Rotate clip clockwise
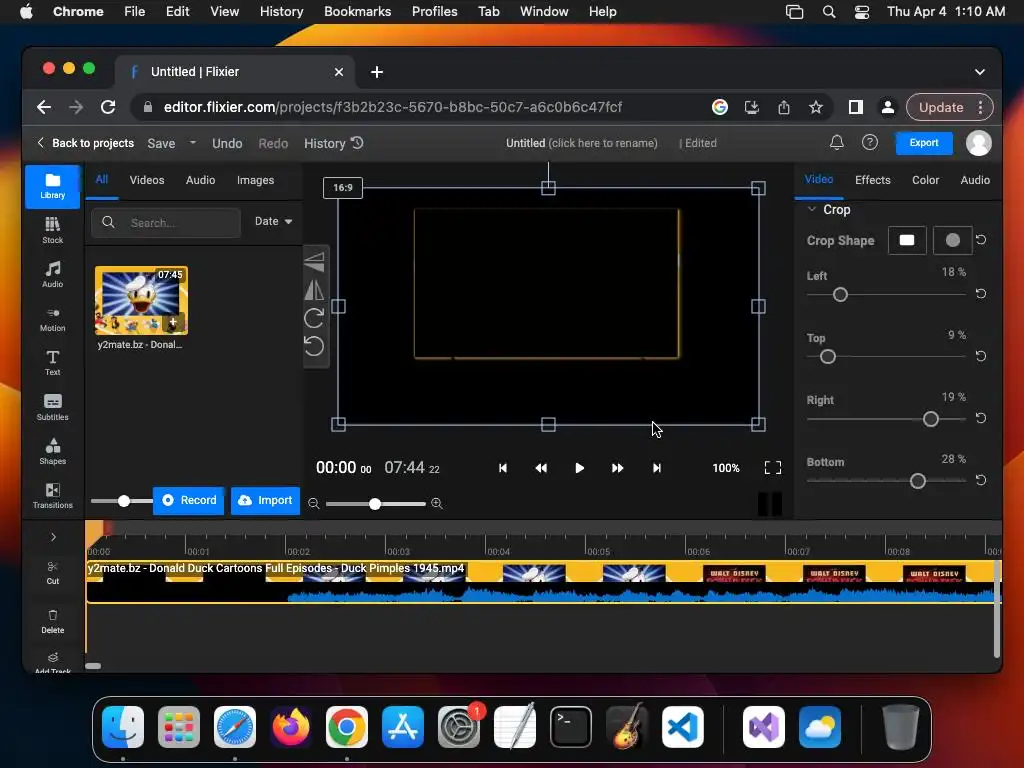The width and height of the screenshot is (1024, 768). tap(314, 318)
